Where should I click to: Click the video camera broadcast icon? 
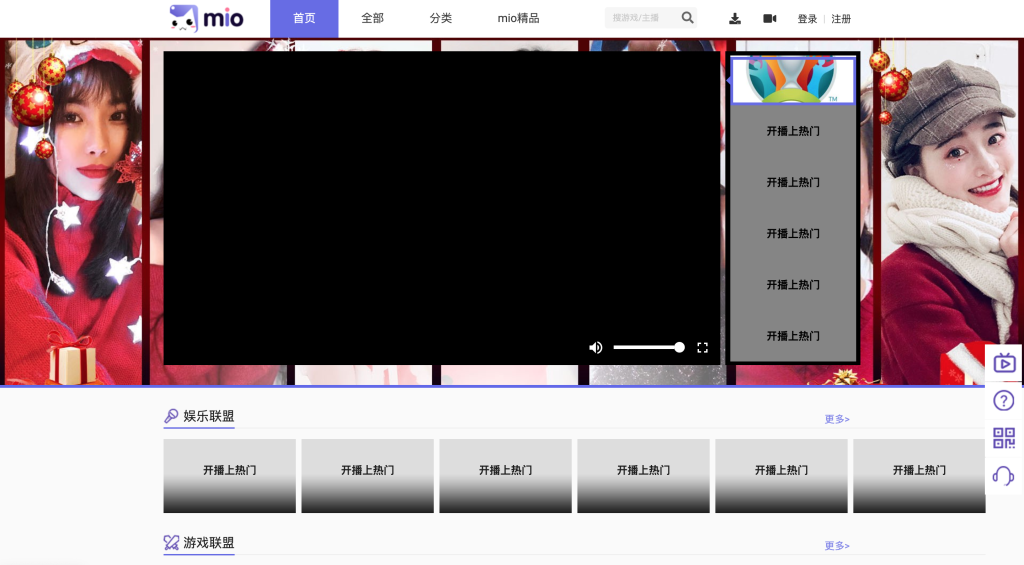770,19
